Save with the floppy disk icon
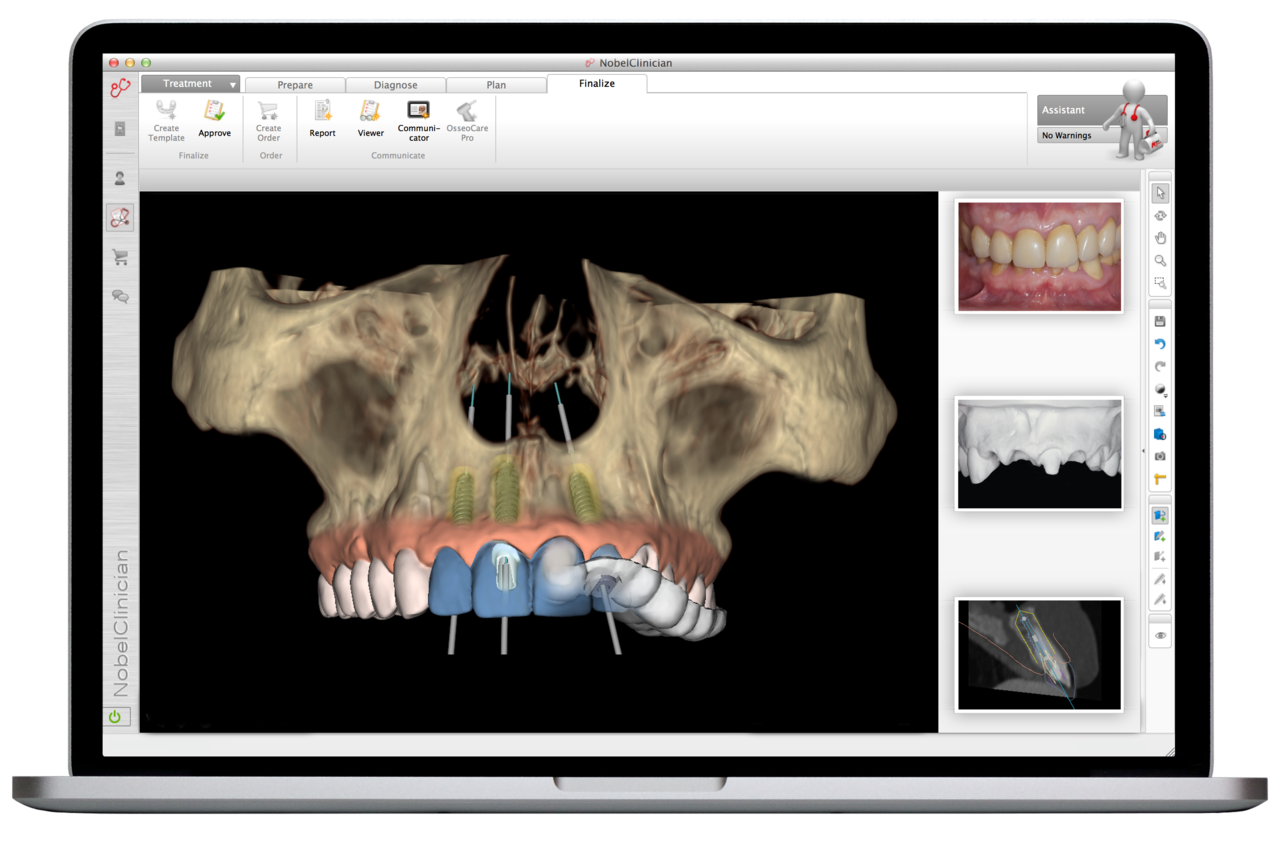 [x=1160, y=322]
